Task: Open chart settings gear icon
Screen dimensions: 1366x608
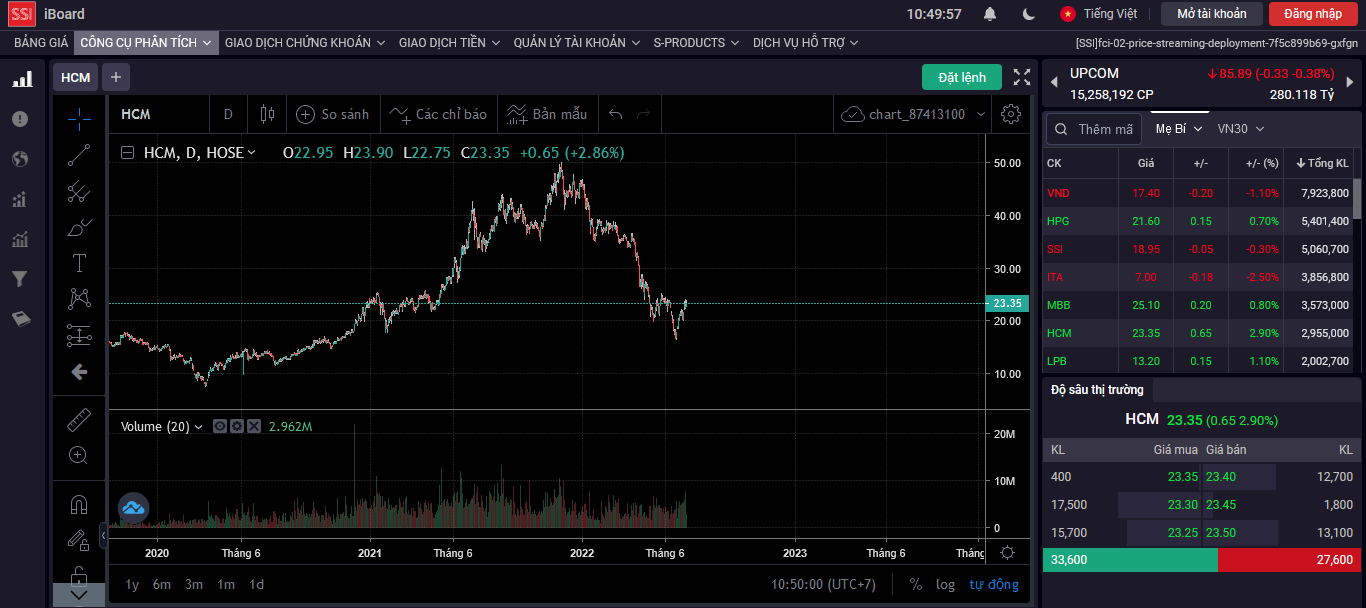Action: coord(1010,114)
